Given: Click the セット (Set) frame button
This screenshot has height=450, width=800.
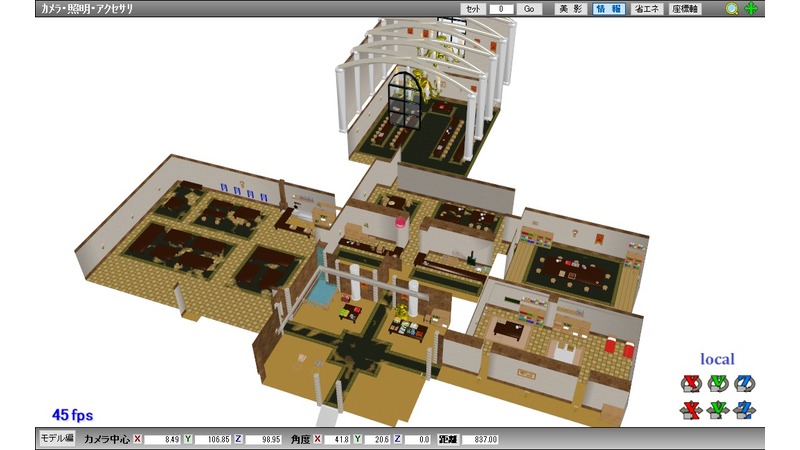Looking at the screenshot, I should (x=473, y=9).
